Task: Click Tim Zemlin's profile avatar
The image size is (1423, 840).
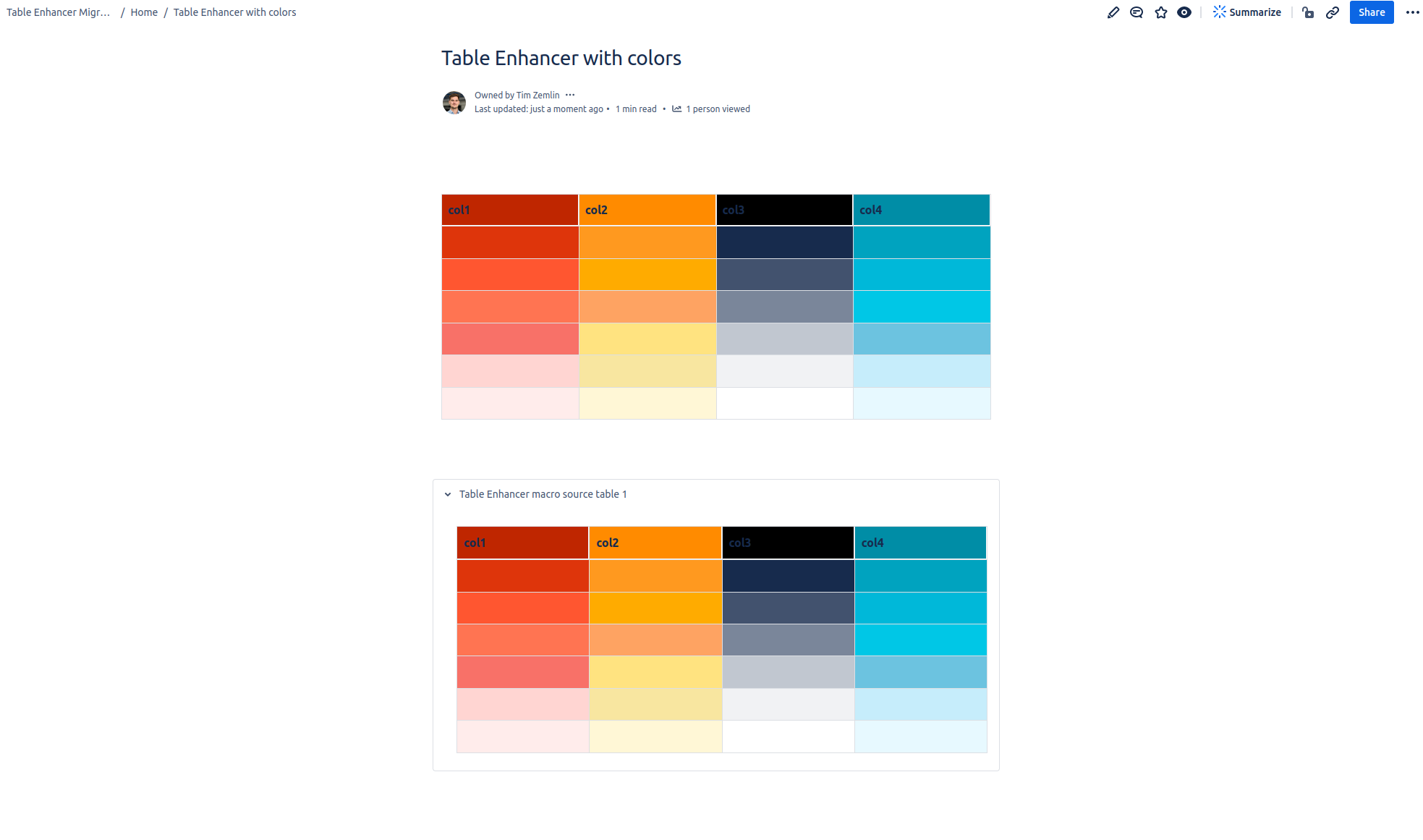Action: pyautogui.click(x=454, y=103)
